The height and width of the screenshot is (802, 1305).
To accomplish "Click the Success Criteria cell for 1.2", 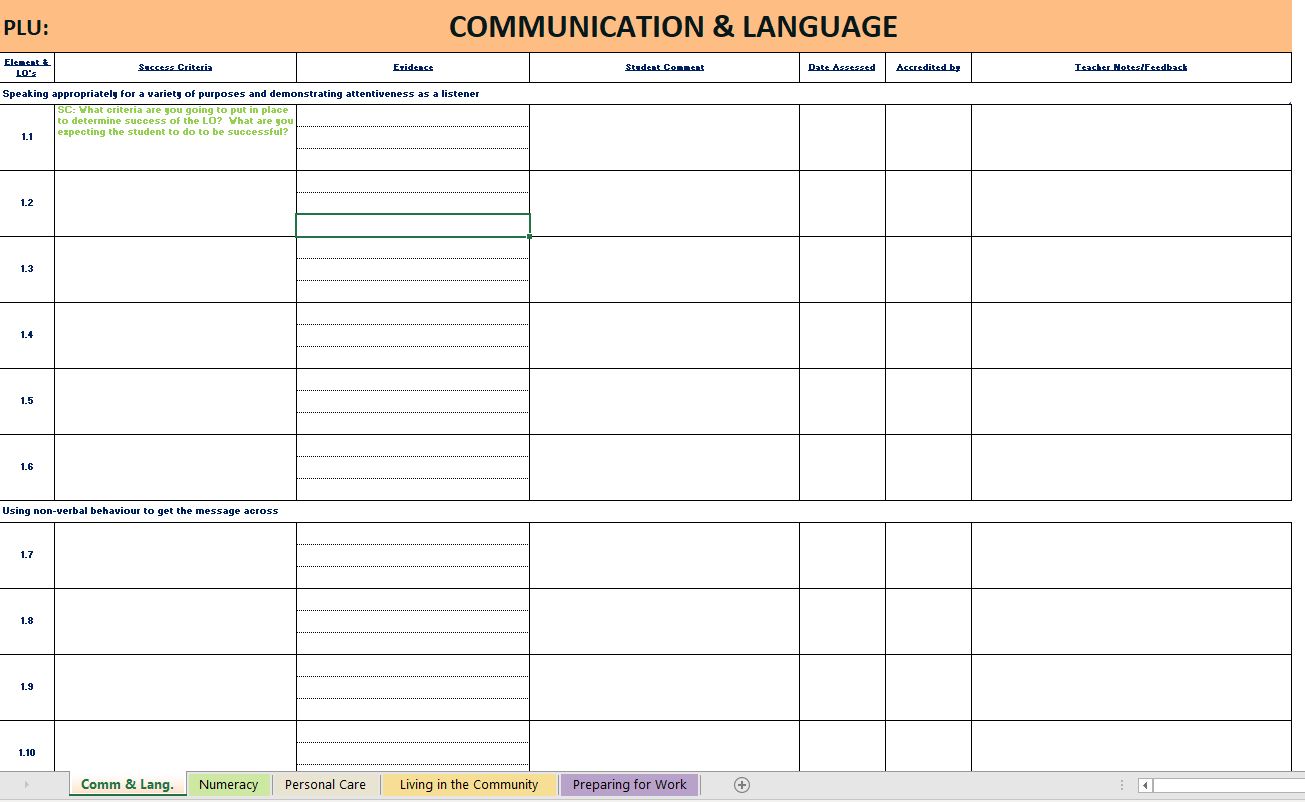I will pos(175,203).
